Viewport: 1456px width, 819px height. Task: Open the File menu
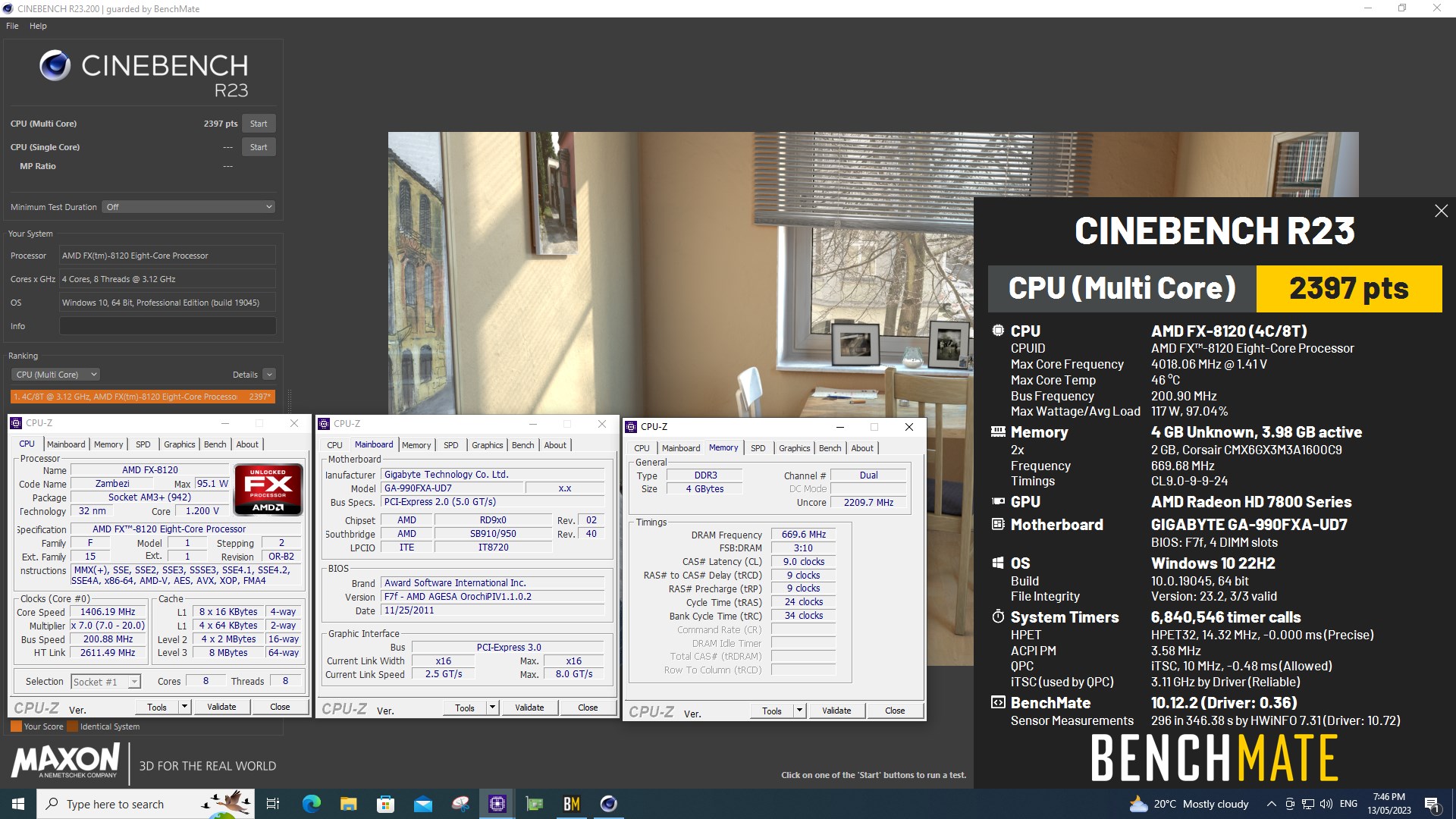(12, 26)
